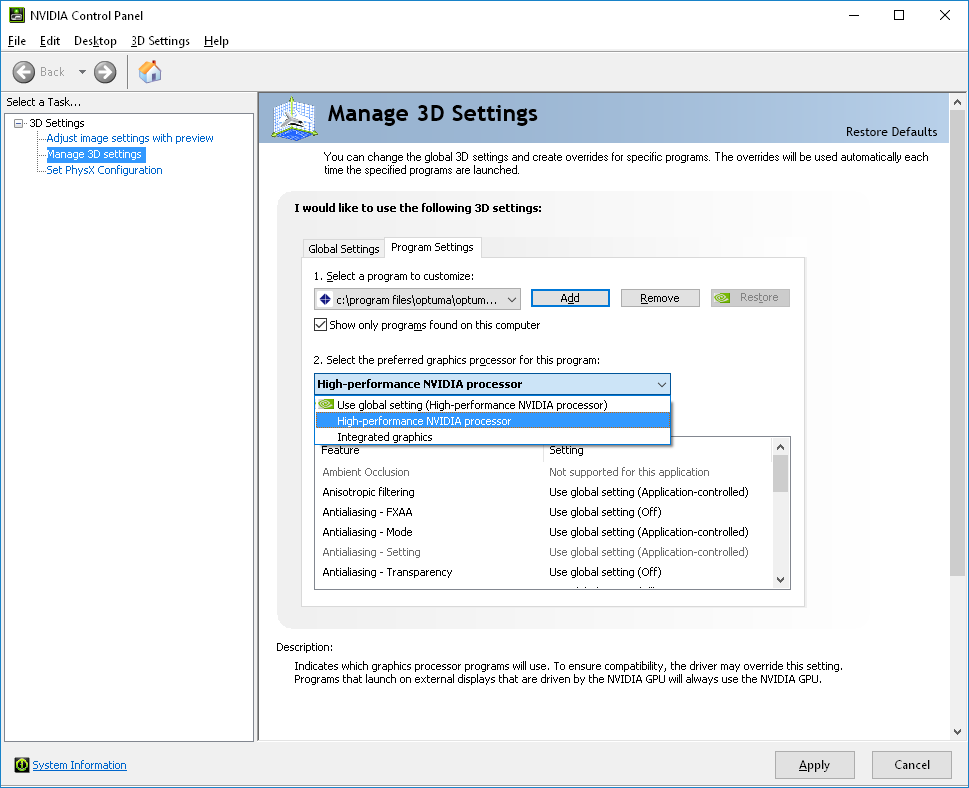Viewport: 969px width, 788px height.
Task: Click the Setting column header
Action: point(657,451)
